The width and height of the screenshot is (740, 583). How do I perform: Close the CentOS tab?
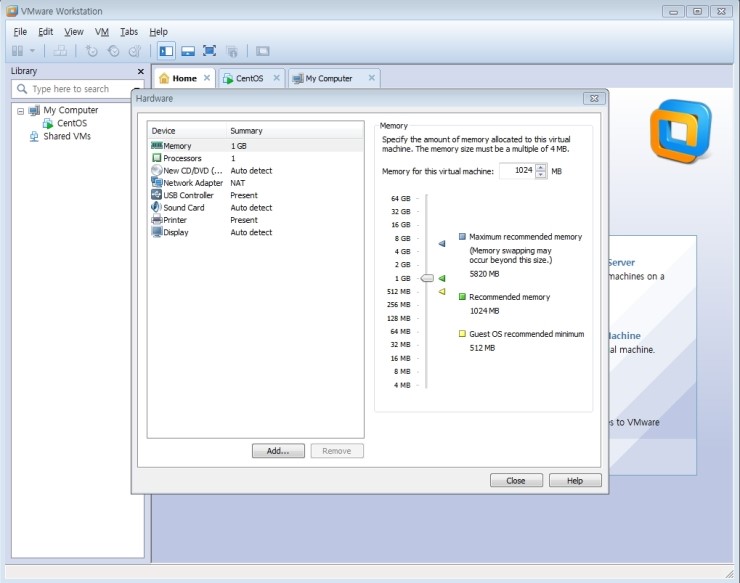277,78
